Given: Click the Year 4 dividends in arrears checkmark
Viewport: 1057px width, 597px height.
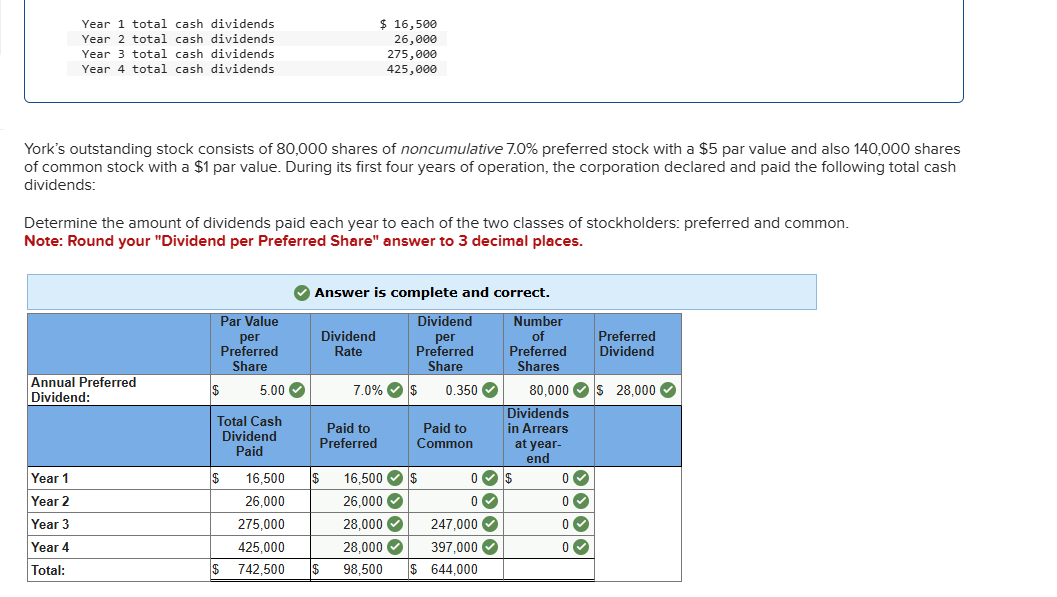Looking at the screenshot, I should tap(581, 548).
